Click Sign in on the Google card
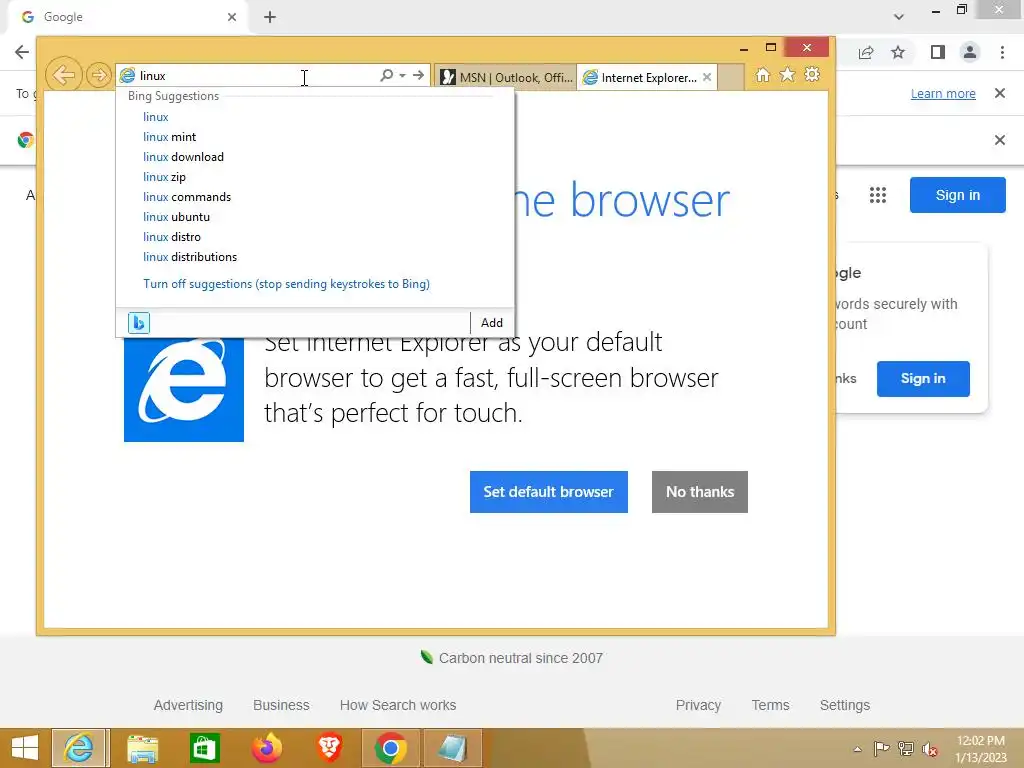This screenshot has width=1024, height=768. pos(923,379)
